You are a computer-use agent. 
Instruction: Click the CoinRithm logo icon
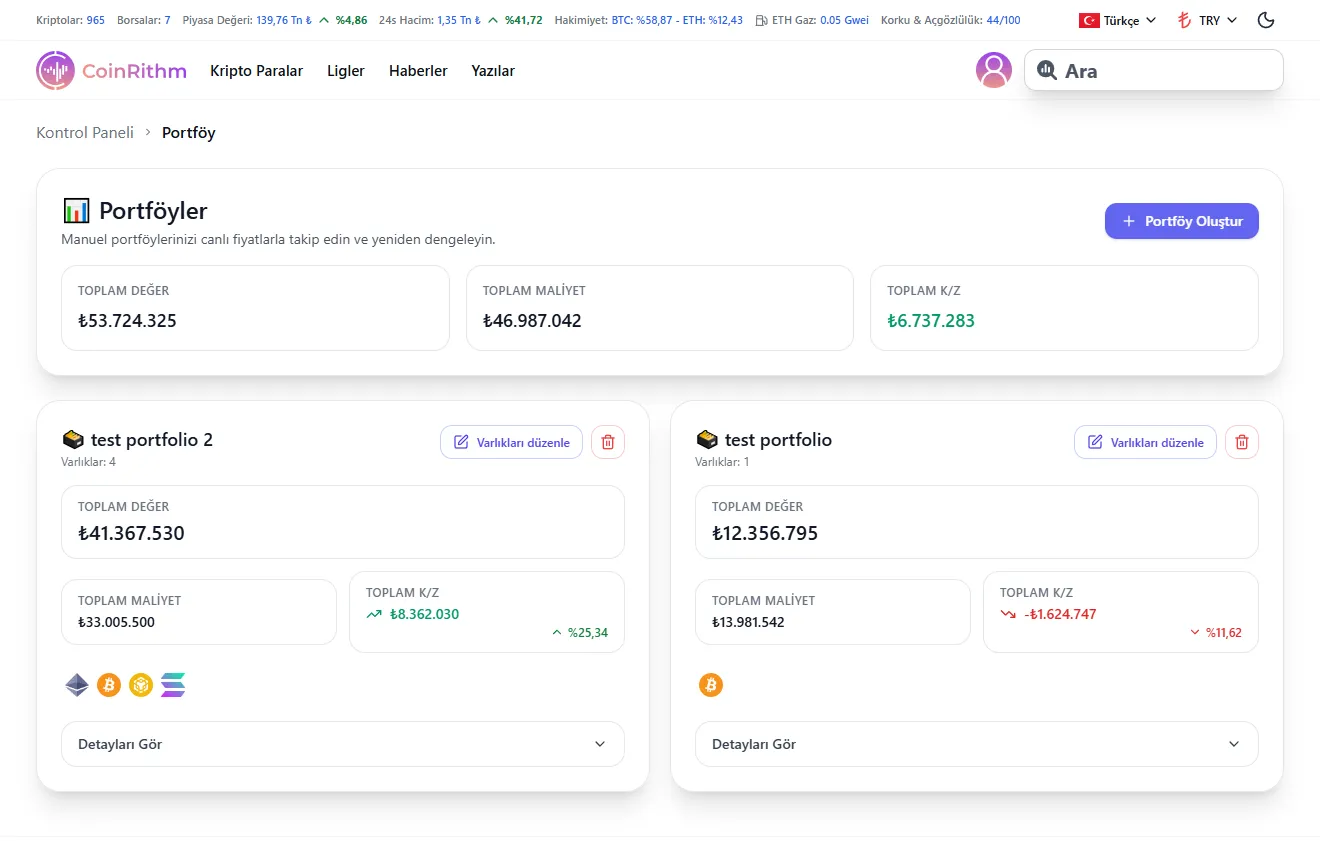[x=56, y=71]
